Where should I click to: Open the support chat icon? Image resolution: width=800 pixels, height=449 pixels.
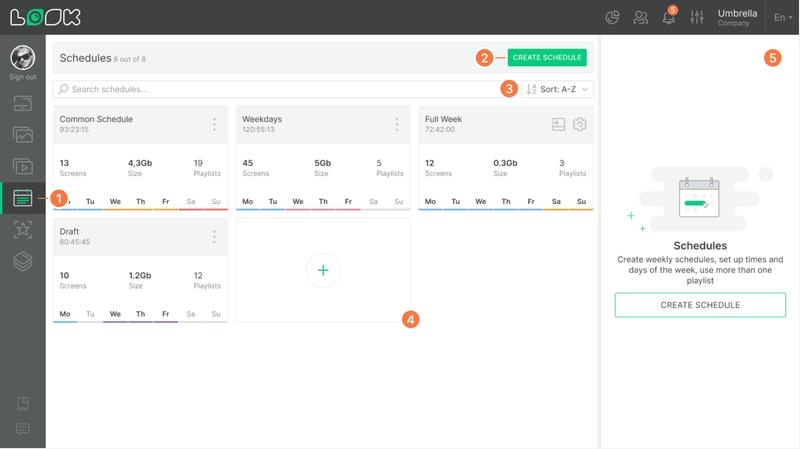22,429
